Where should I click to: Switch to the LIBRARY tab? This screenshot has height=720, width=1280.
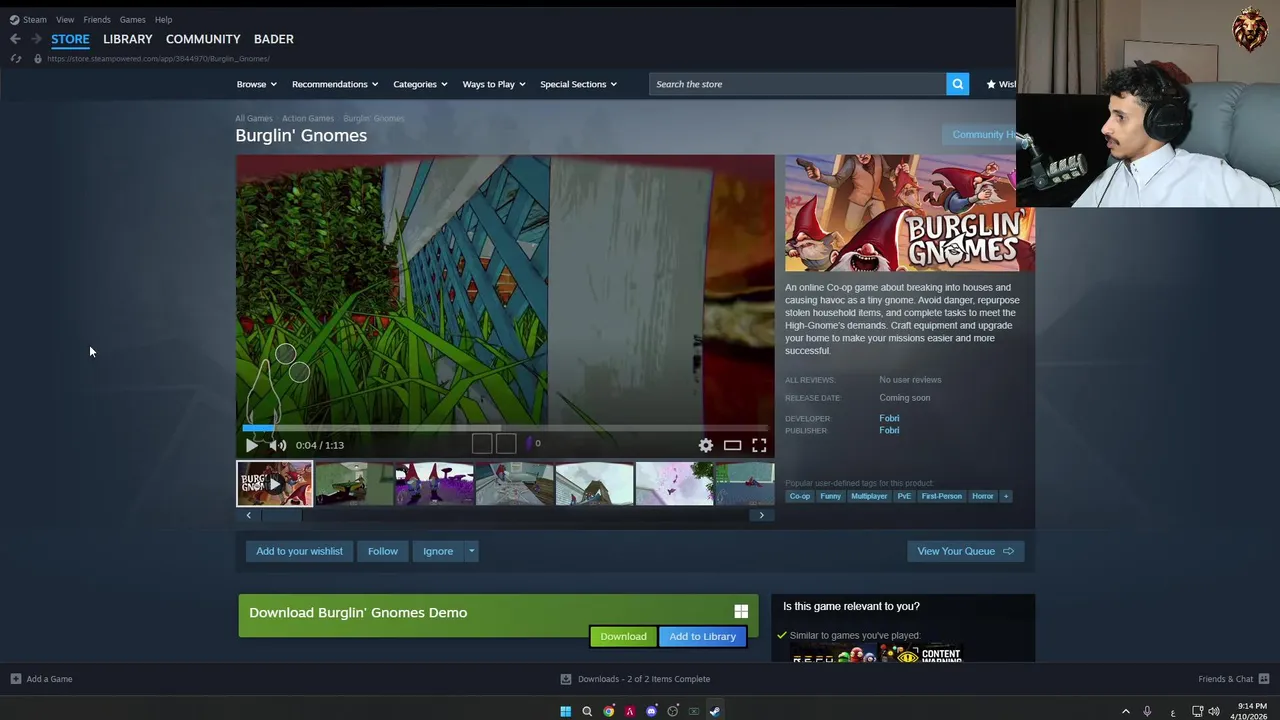(128, 39)
